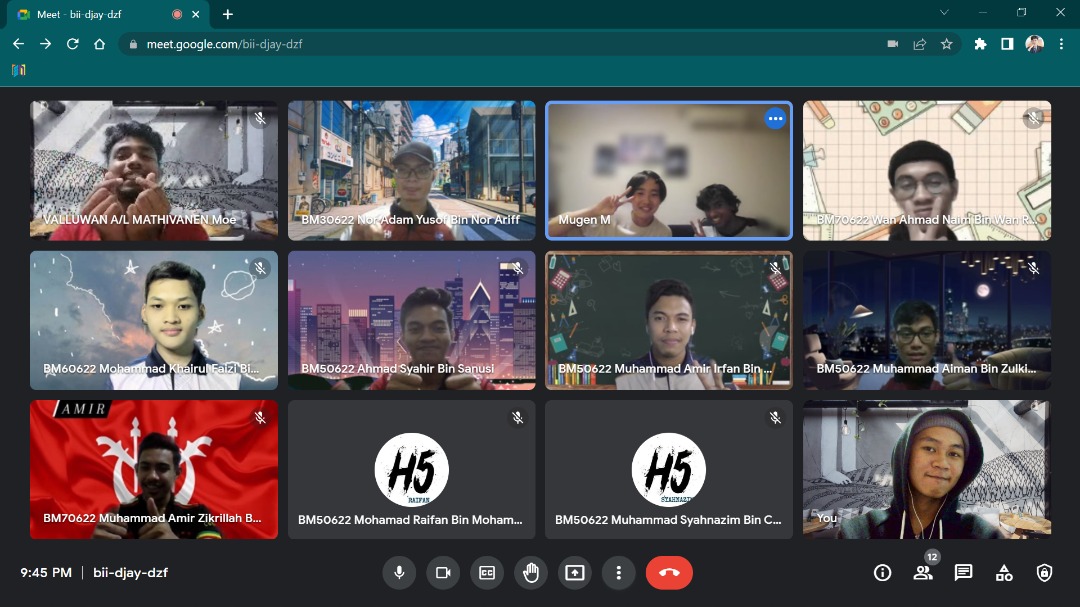Leave the call with red hang-up button
The image size is (1080, 607).
click(669, 573)
